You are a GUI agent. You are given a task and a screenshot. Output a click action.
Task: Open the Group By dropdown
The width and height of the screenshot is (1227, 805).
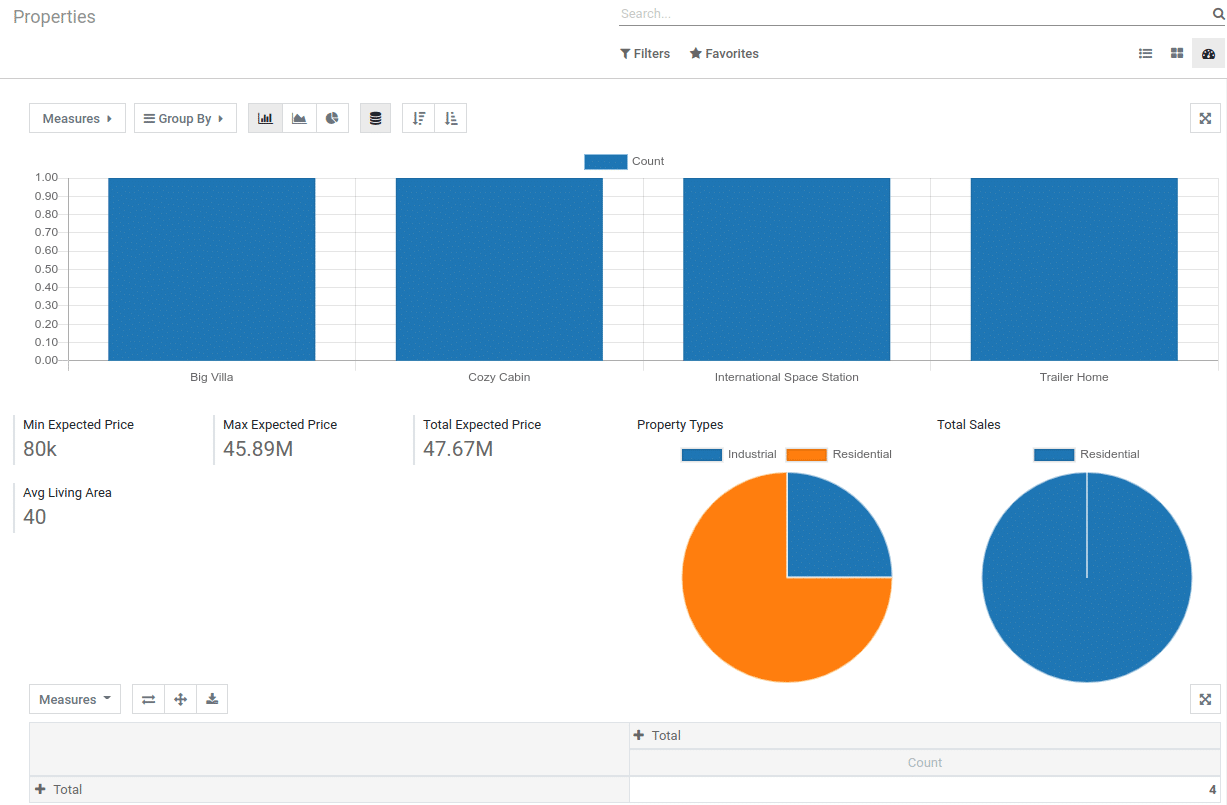tap(185, 118)
